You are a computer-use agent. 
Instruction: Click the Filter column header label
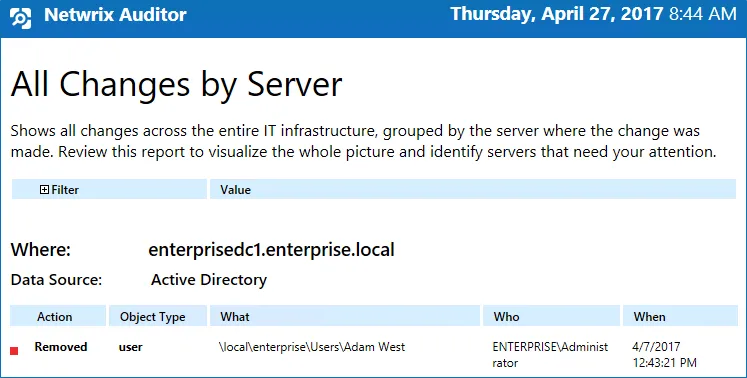[65, 190]
